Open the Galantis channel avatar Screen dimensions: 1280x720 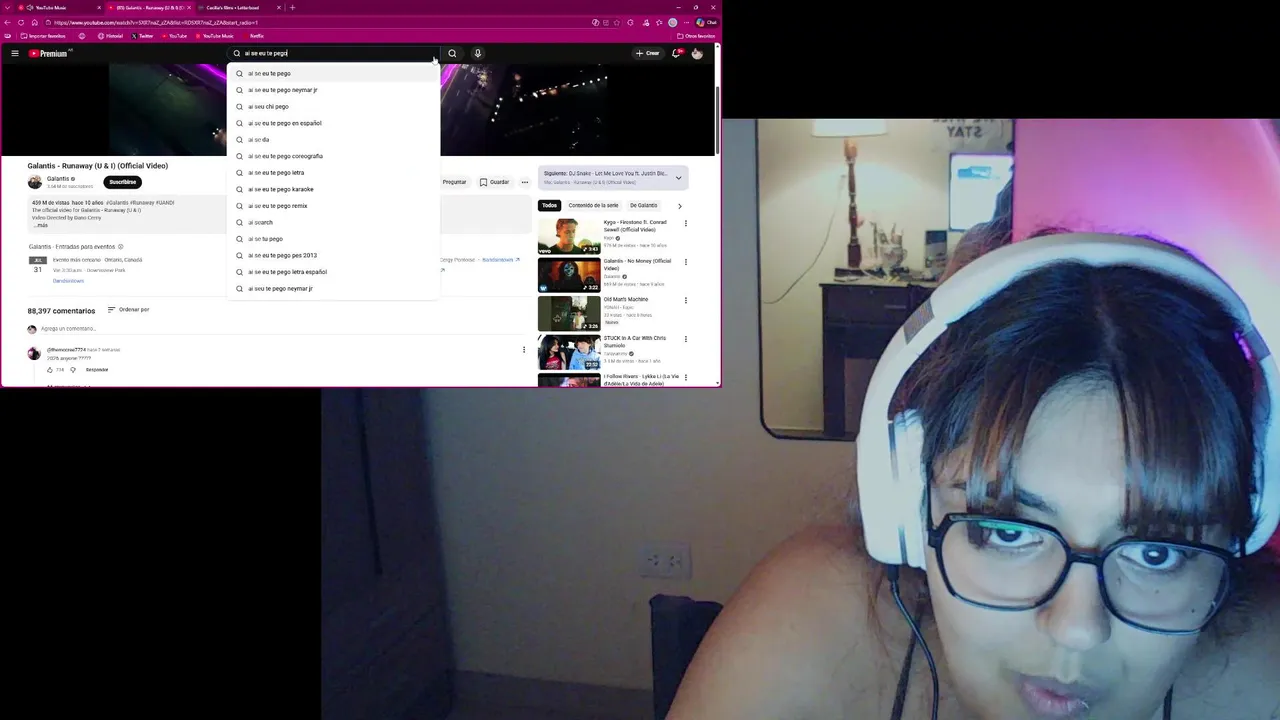coord(35,182)
